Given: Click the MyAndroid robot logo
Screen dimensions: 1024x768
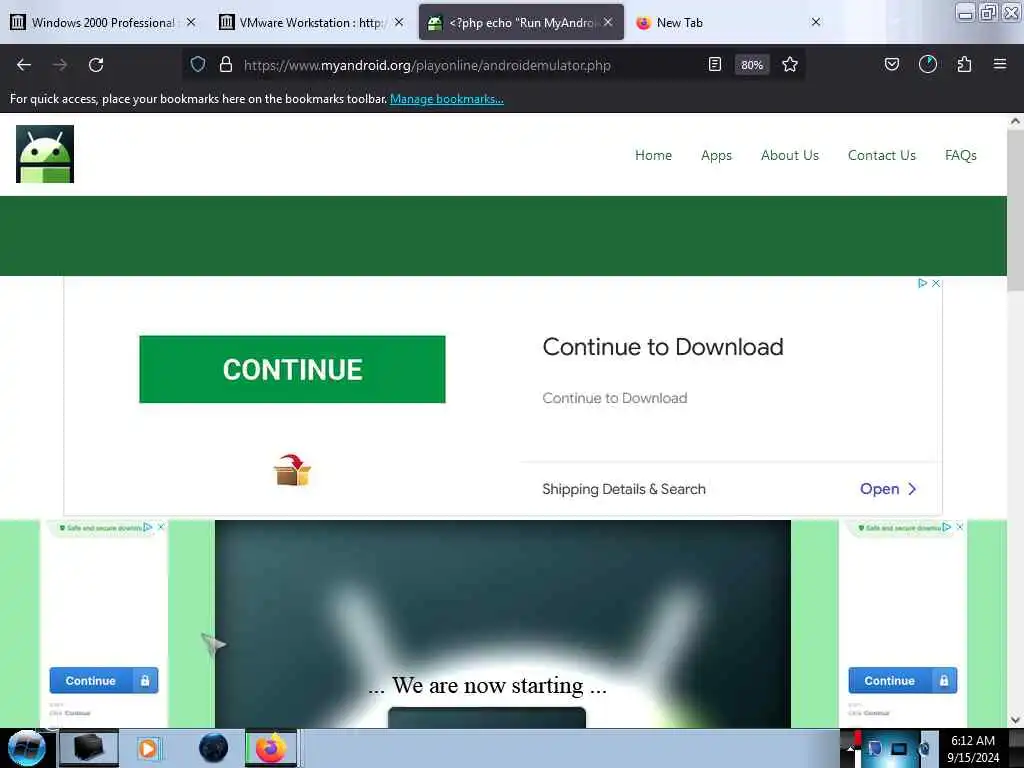Looking at the screenshot, I should point(45,154).
